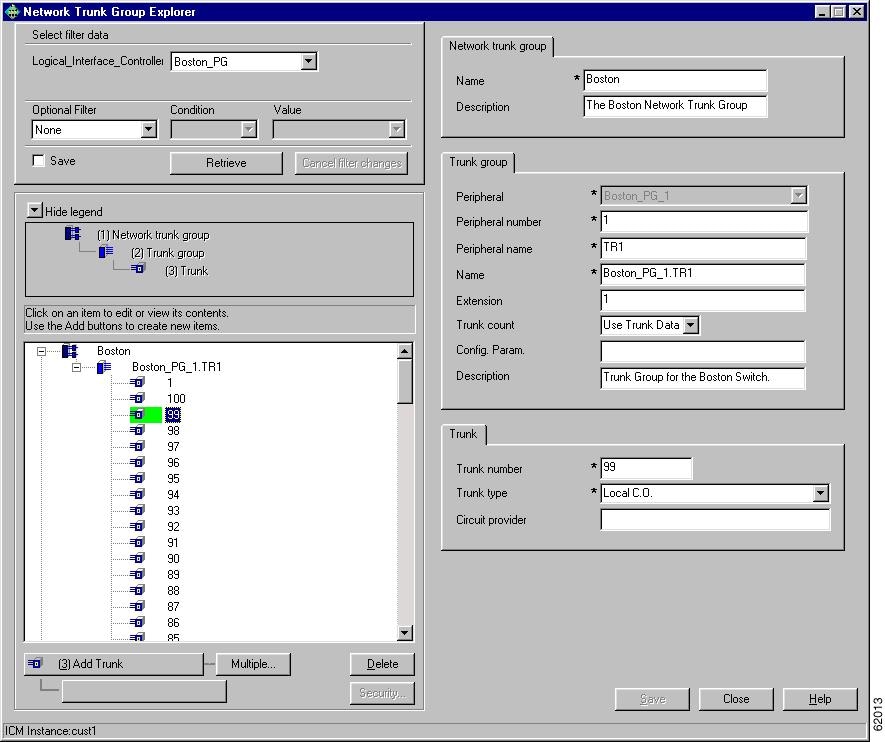This screenshot has height=742, width=885.
Task: Click trunk icon next to trunk 92
Action: tap(137, 526)
